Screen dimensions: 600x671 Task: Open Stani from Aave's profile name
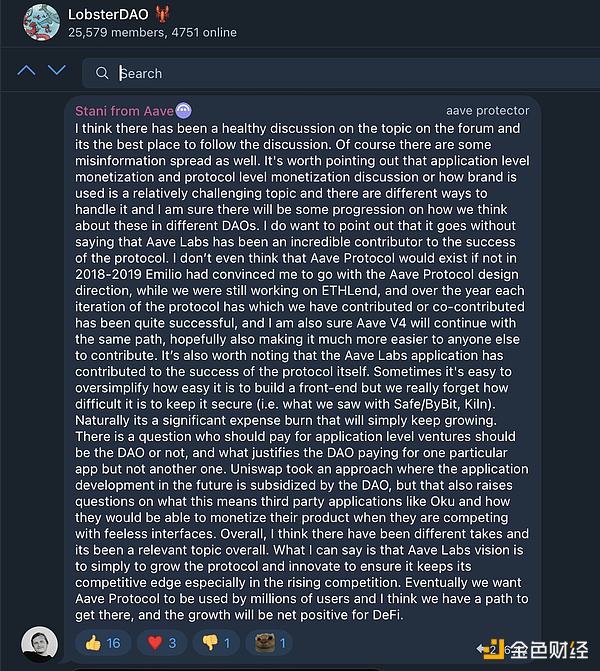tap(124, 111)
